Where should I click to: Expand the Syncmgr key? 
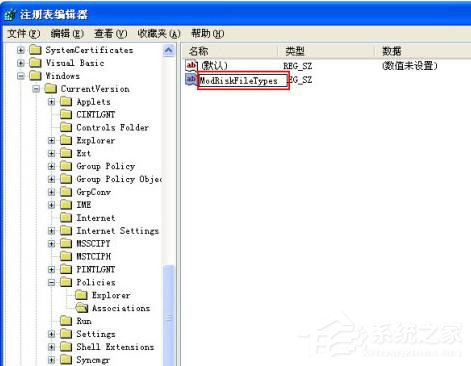(51, 360)
